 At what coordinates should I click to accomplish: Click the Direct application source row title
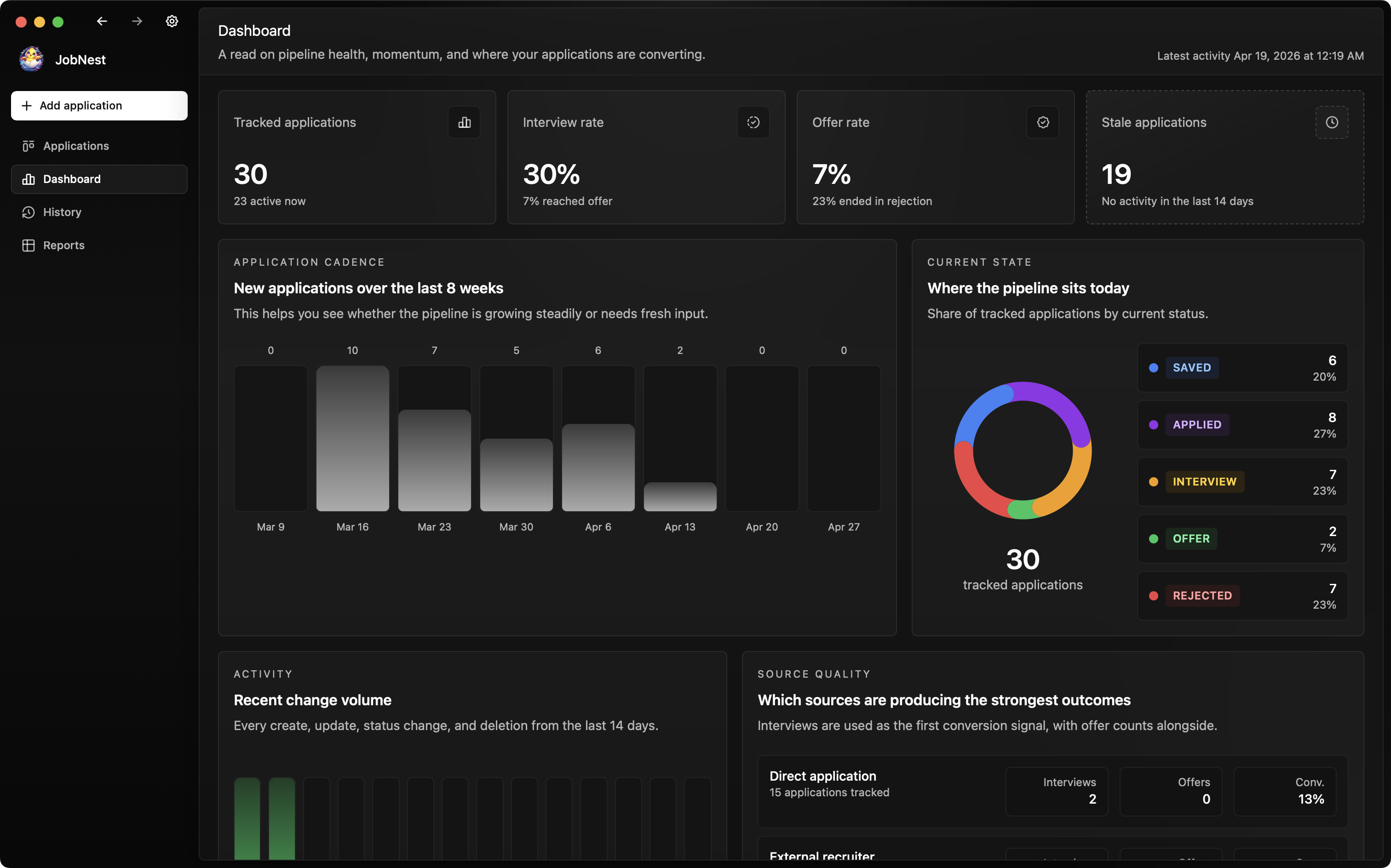click(822, 776)
